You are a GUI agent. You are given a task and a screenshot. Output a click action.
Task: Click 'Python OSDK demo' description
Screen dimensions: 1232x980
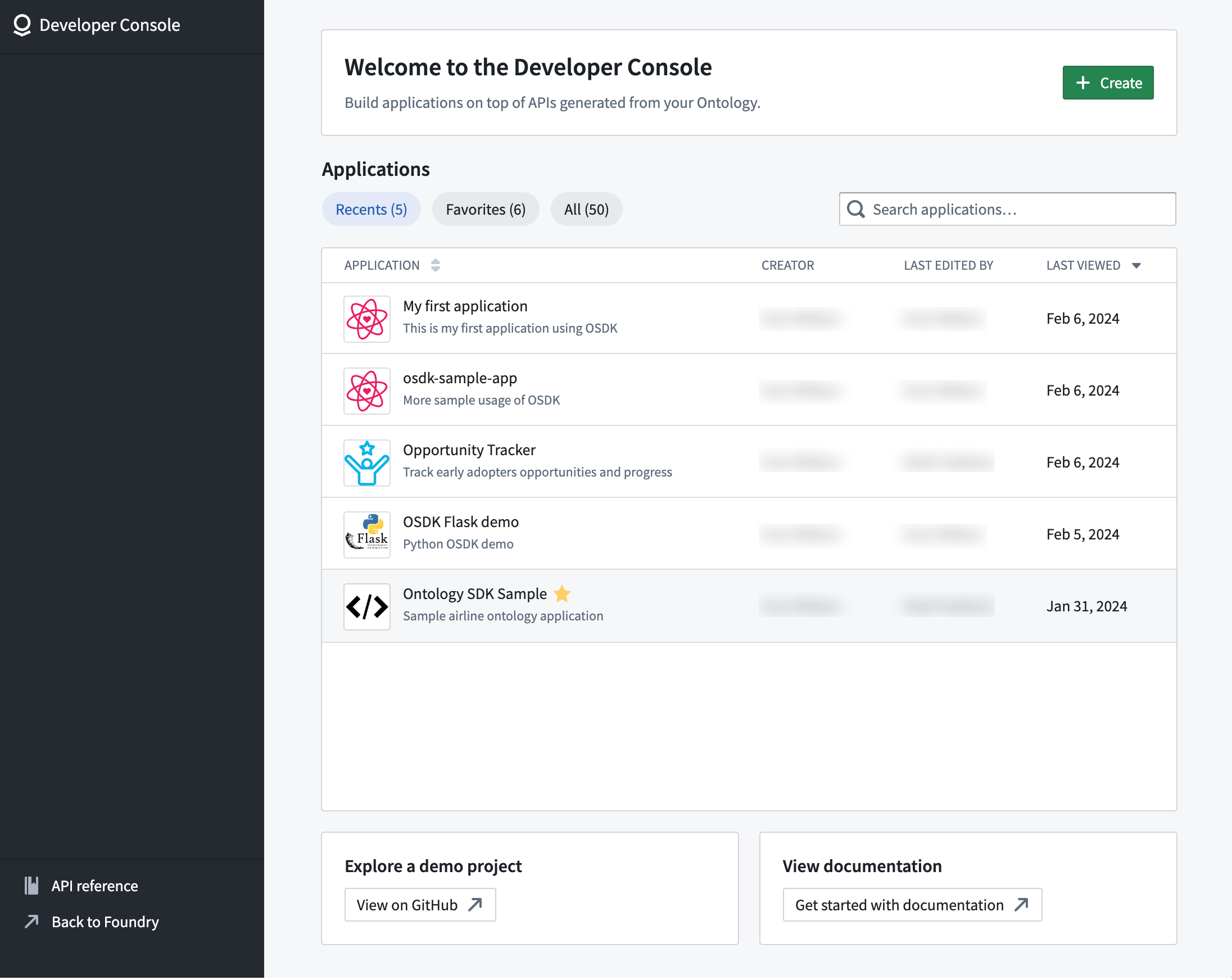pyautogui.click(x=458, y=545)
